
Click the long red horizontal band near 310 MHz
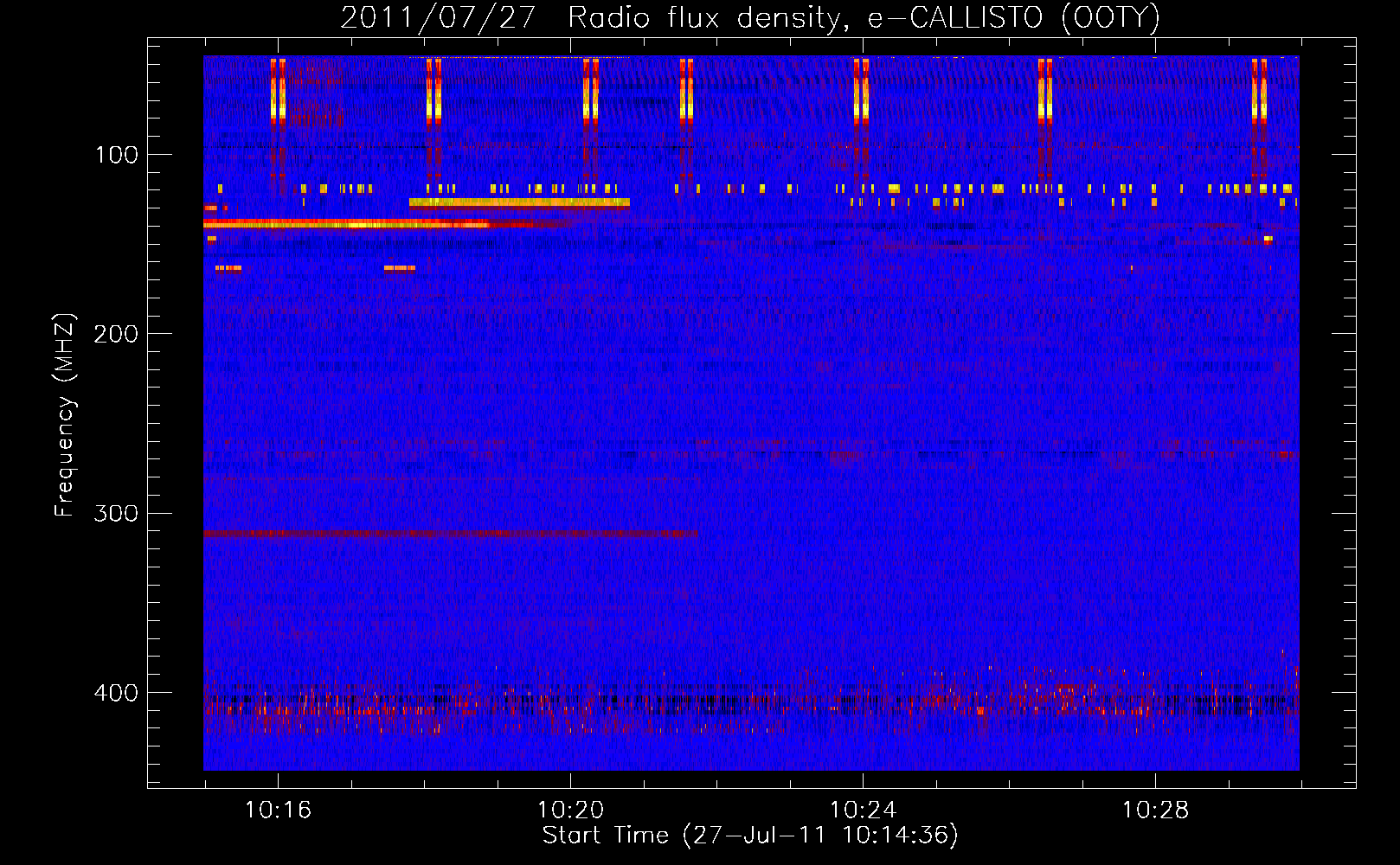tap(451, 534)
